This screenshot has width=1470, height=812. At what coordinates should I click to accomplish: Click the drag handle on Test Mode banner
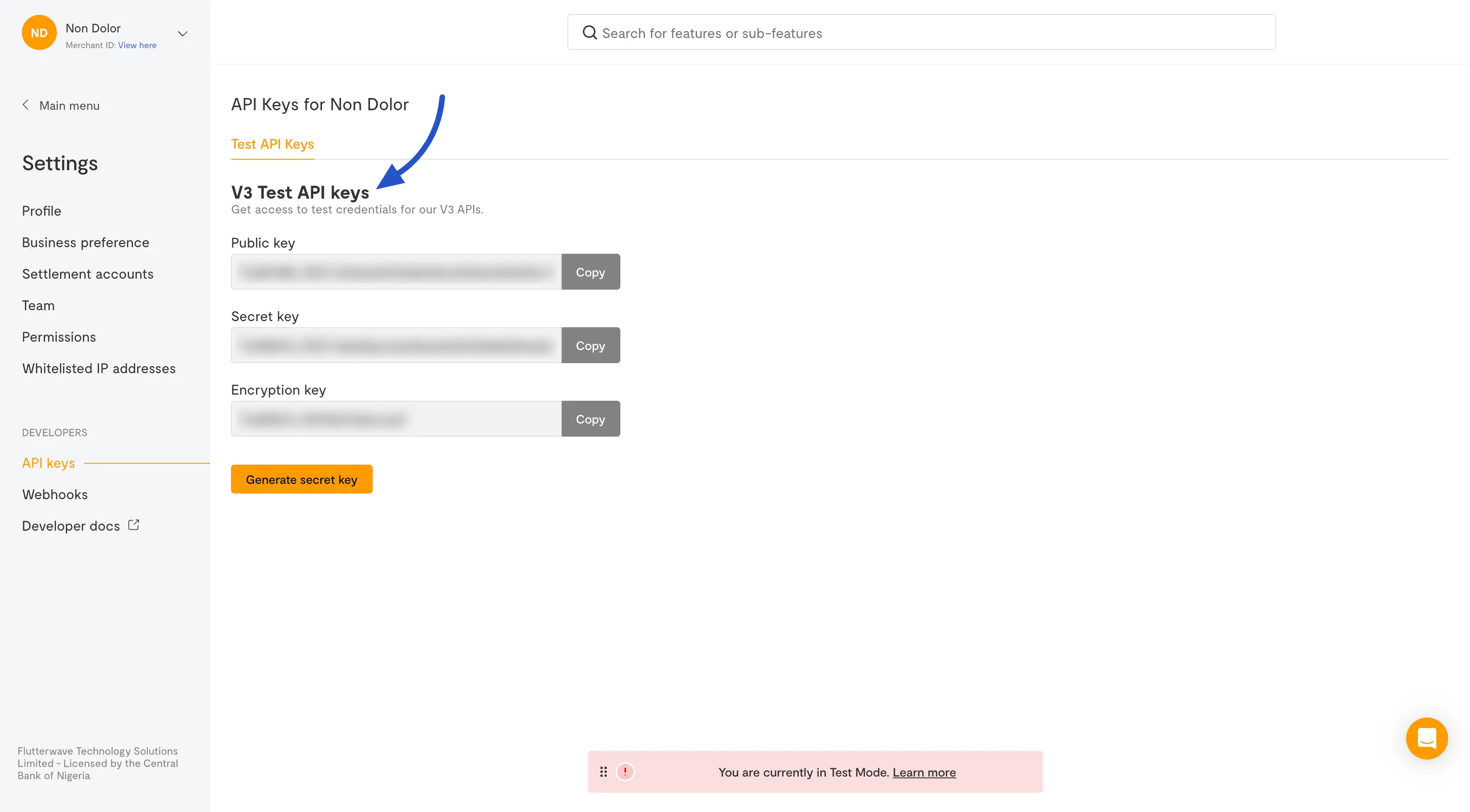click(x=603, y=771)
